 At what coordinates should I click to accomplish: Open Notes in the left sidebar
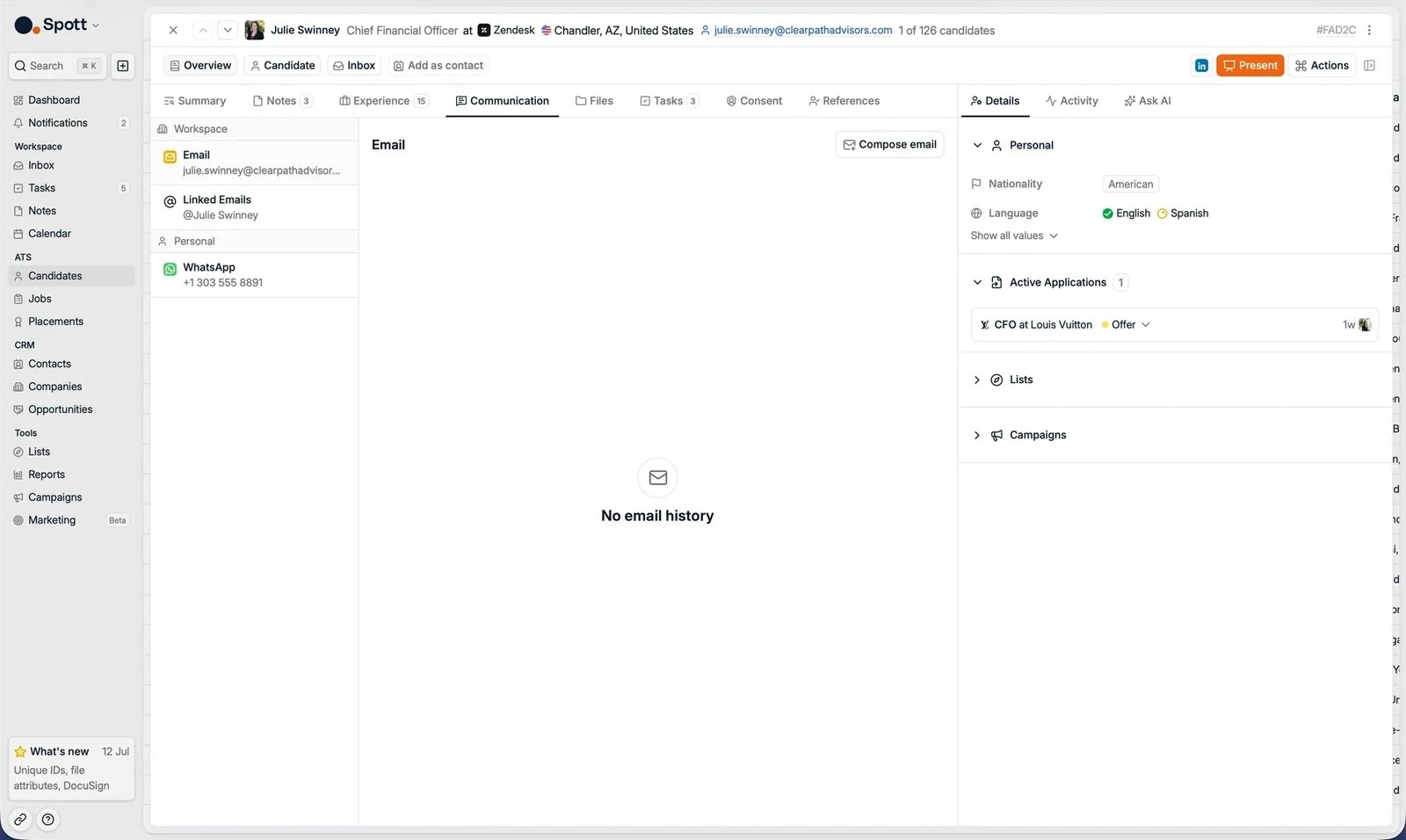(x=71, y=211)
